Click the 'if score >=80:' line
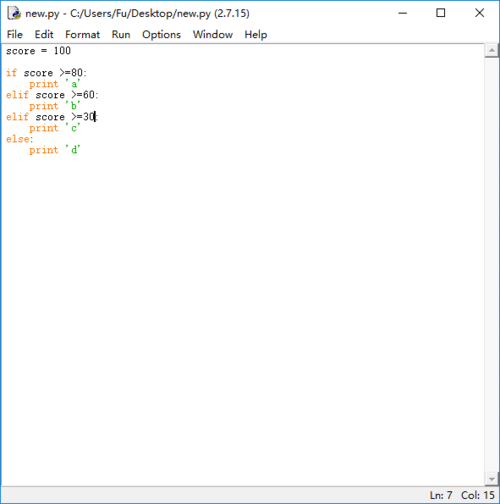Viewport: 500px width, 504px height. 46,73
